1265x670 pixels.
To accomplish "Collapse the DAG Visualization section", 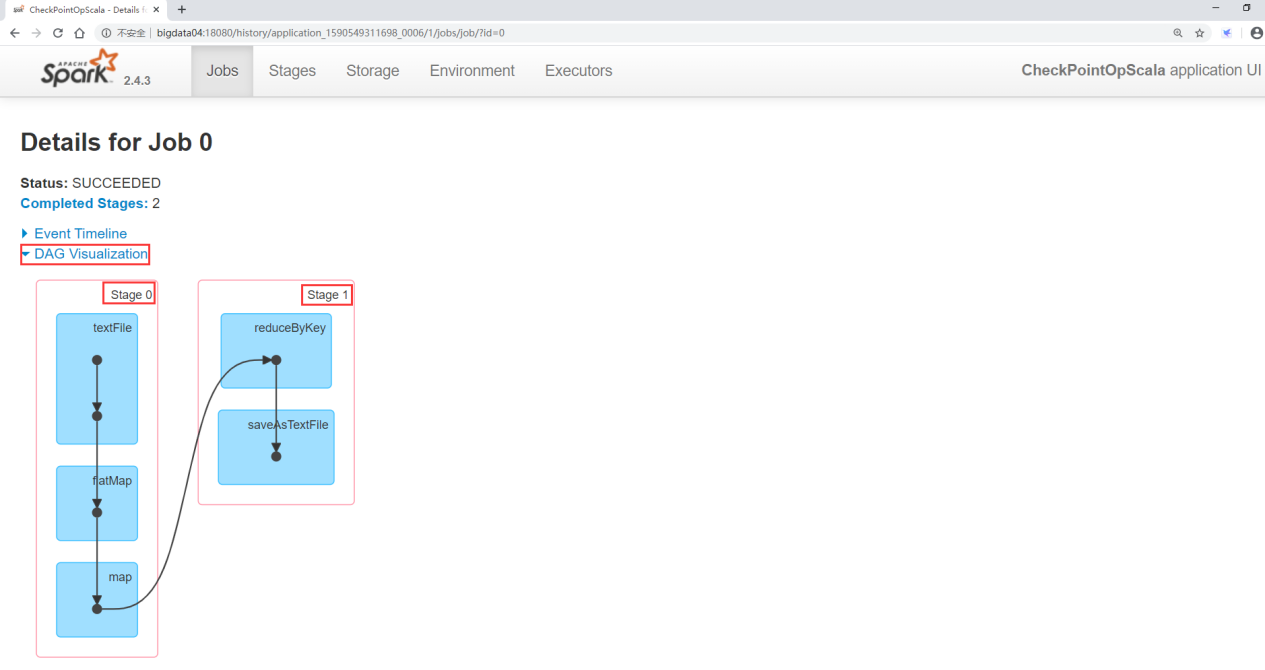I will click(85, 254).
